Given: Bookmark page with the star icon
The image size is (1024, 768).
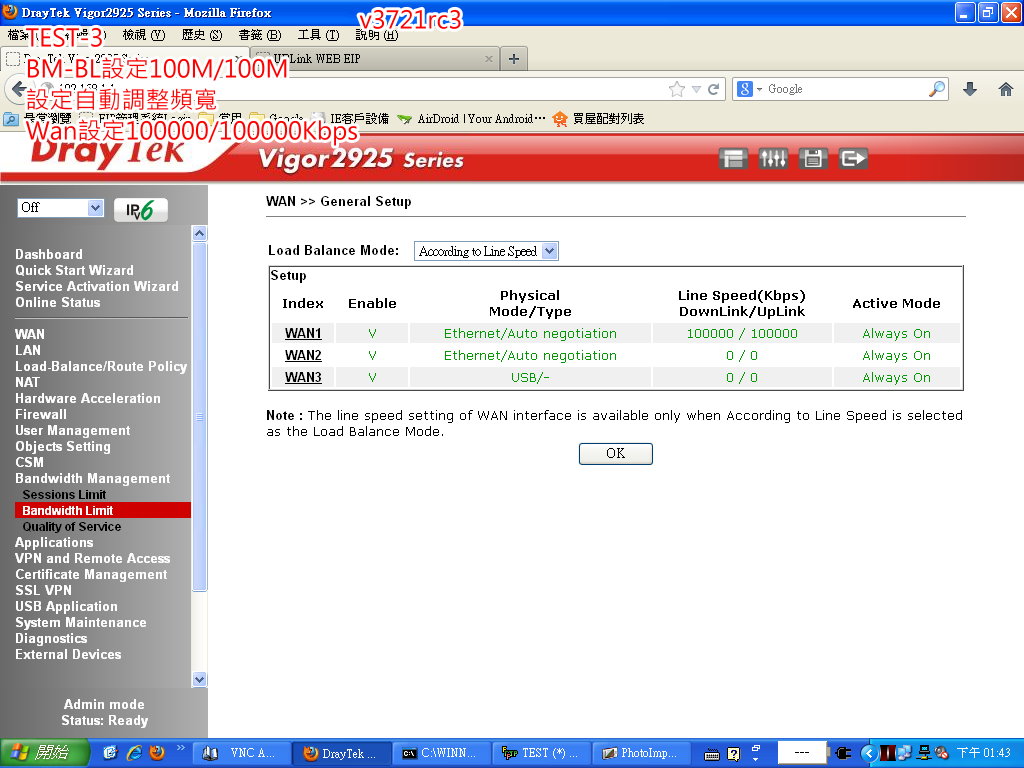Looking at the screenshot, I should (677, 89).
